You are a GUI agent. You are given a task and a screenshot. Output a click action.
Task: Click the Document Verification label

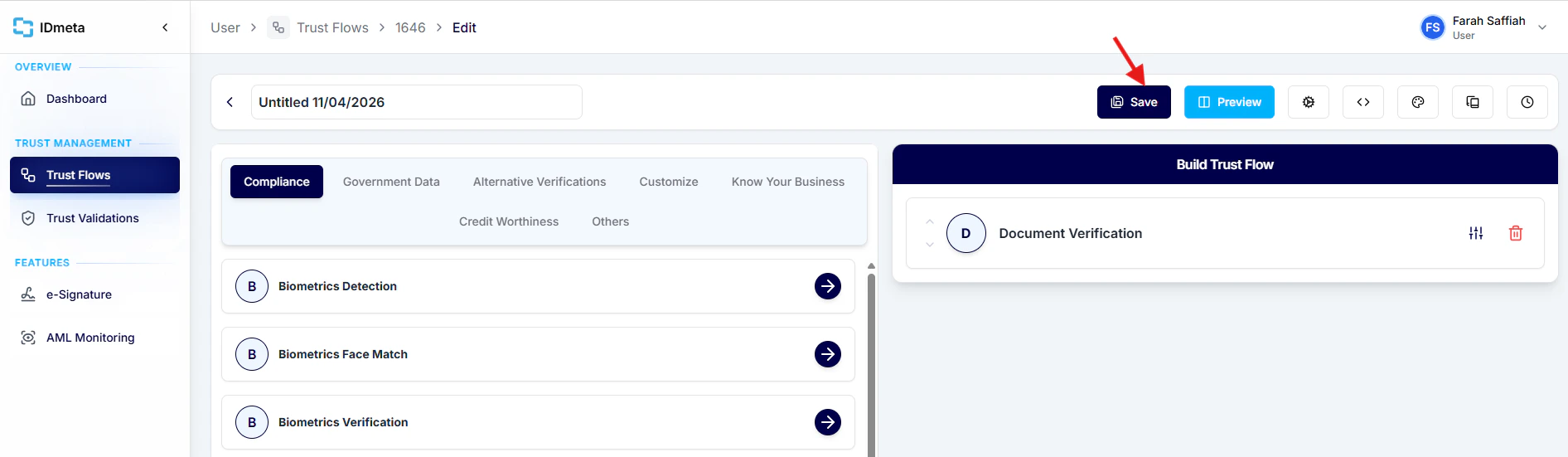tap(1070, 233)
